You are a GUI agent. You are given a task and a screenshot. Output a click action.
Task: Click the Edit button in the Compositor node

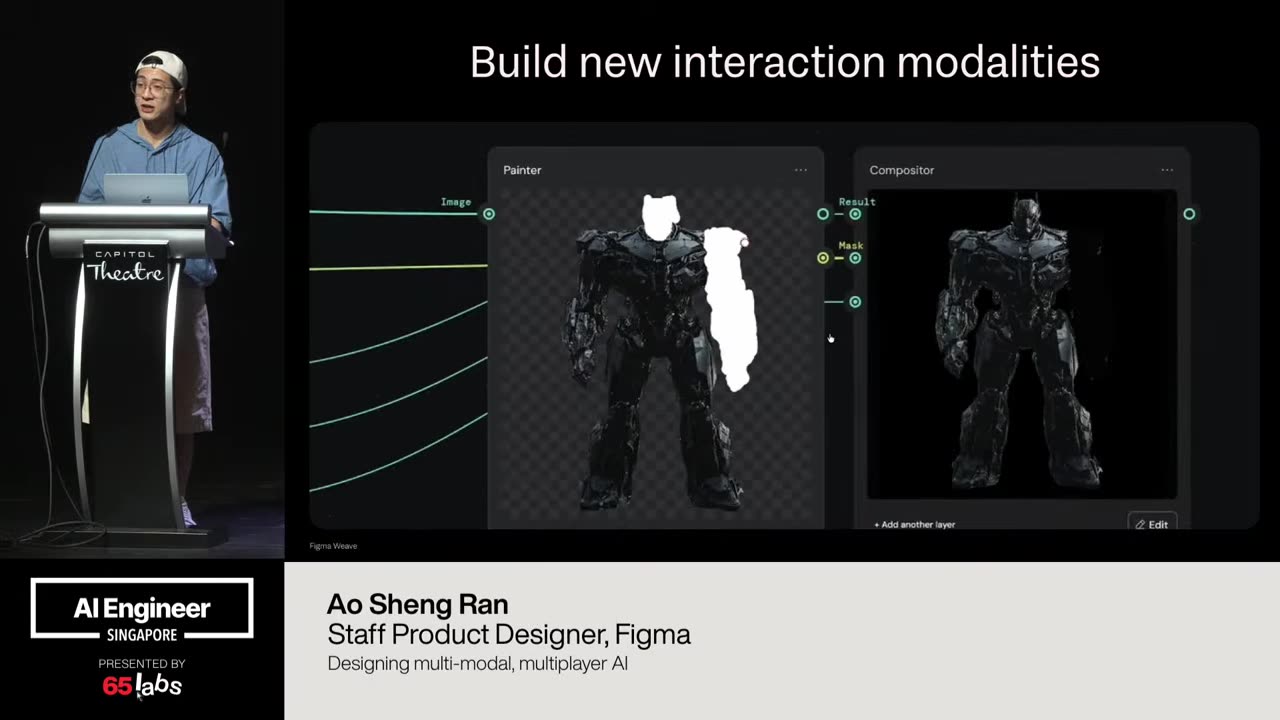[x=1152, y=524]
